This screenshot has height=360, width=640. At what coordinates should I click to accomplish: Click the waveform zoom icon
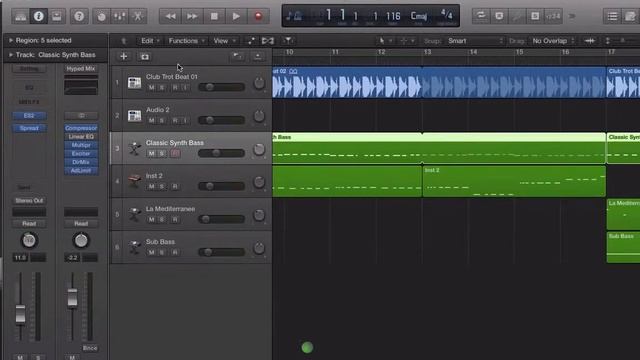[589, 41]
